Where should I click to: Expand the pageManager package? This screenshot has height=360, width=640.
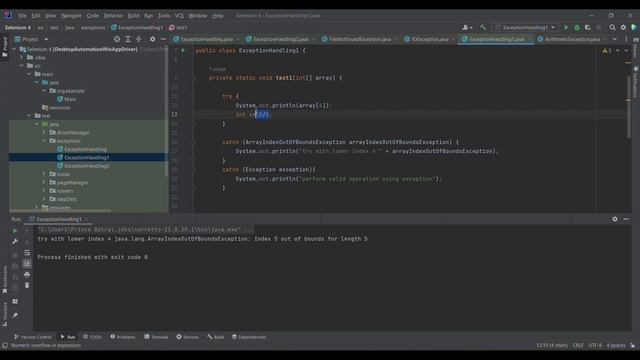coord(44,182)
